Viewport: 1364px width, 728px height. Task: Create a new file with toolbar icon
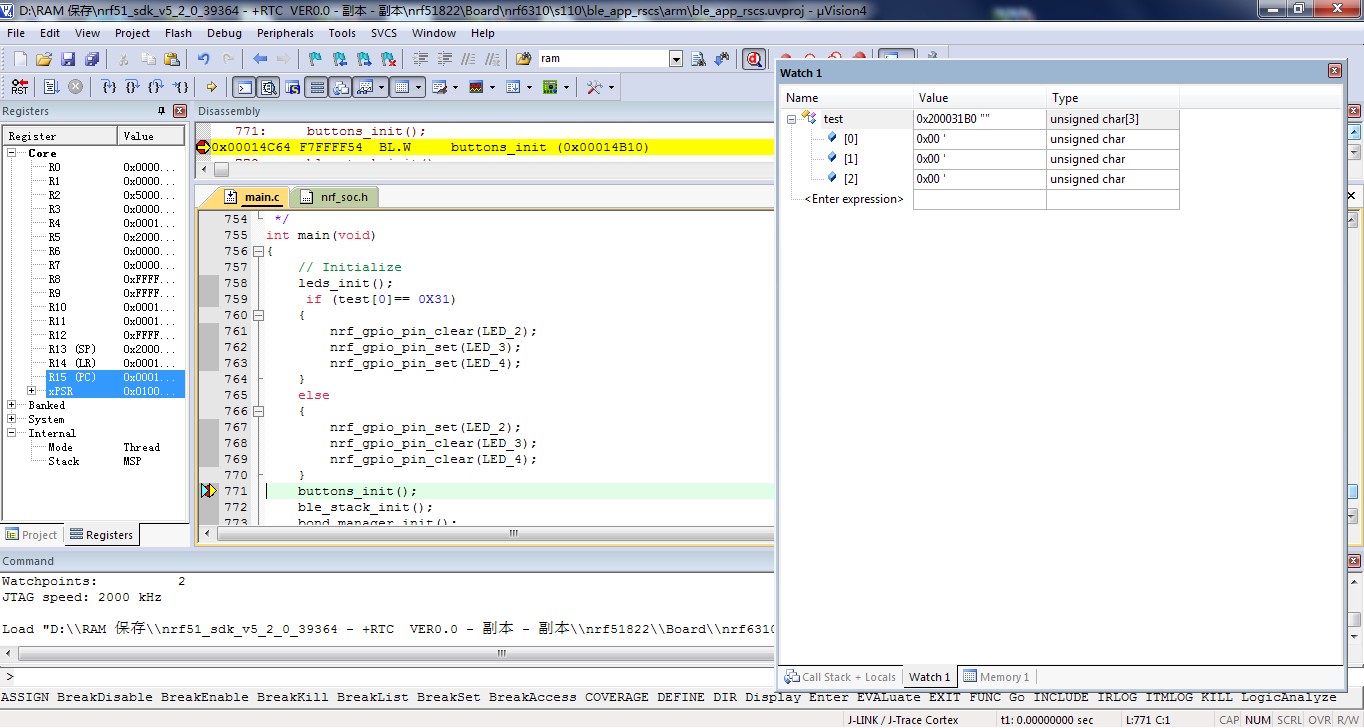20,59
